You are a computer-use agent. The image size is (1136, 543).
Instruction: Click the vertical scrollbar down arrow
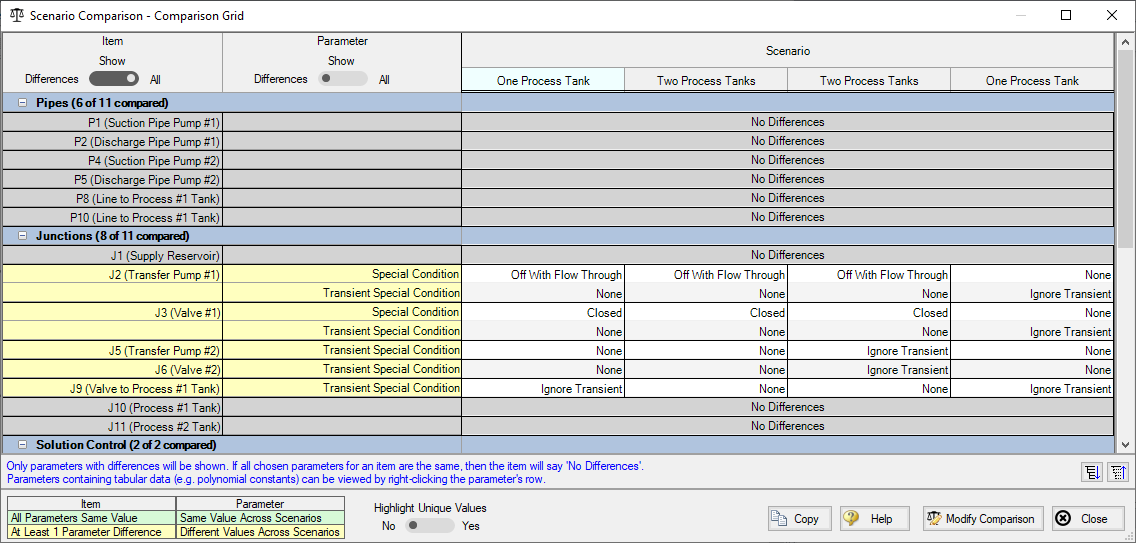1124,444
